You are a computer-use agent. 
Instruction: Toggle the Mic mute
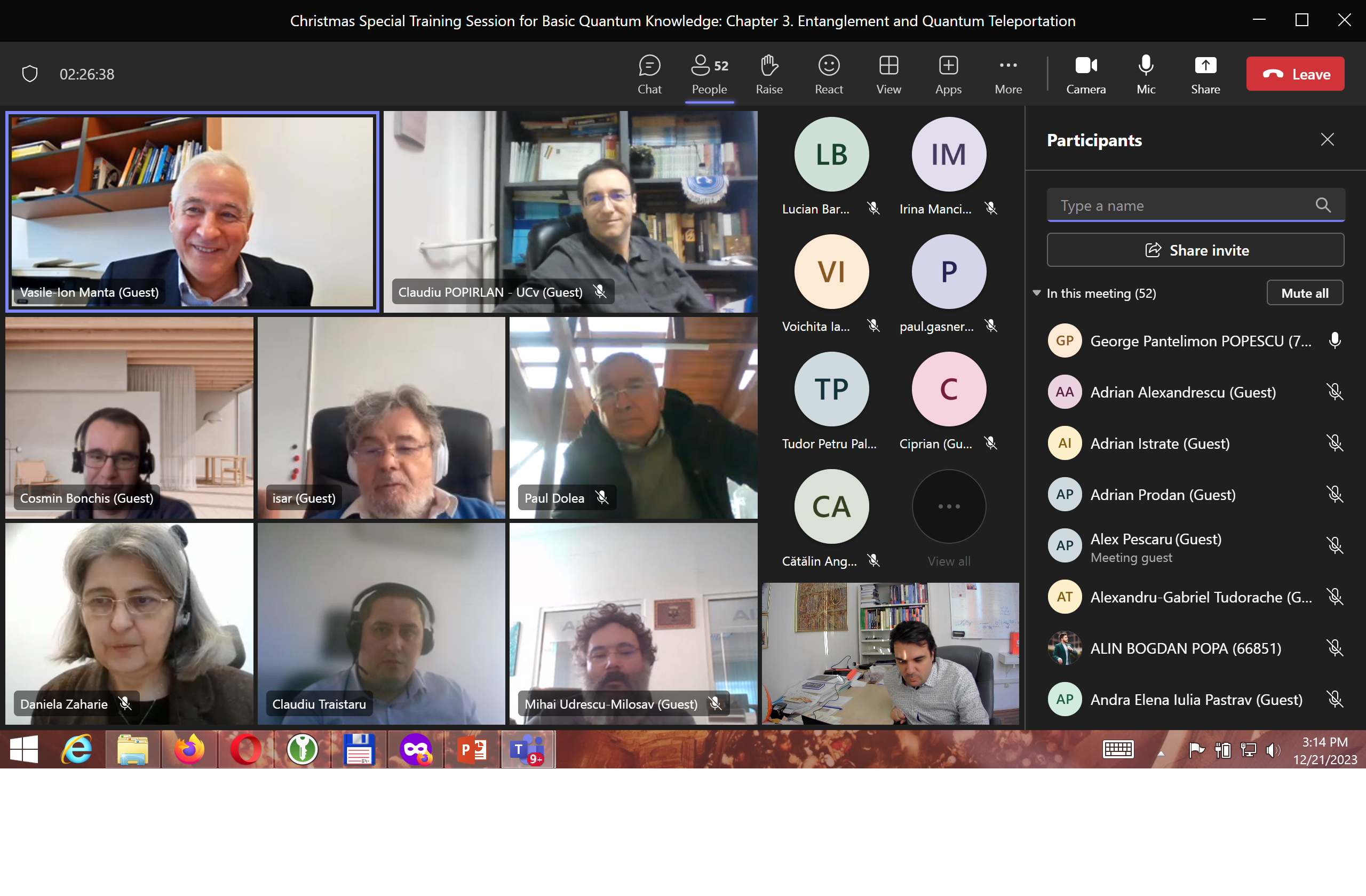click(x=1146, y=75)
